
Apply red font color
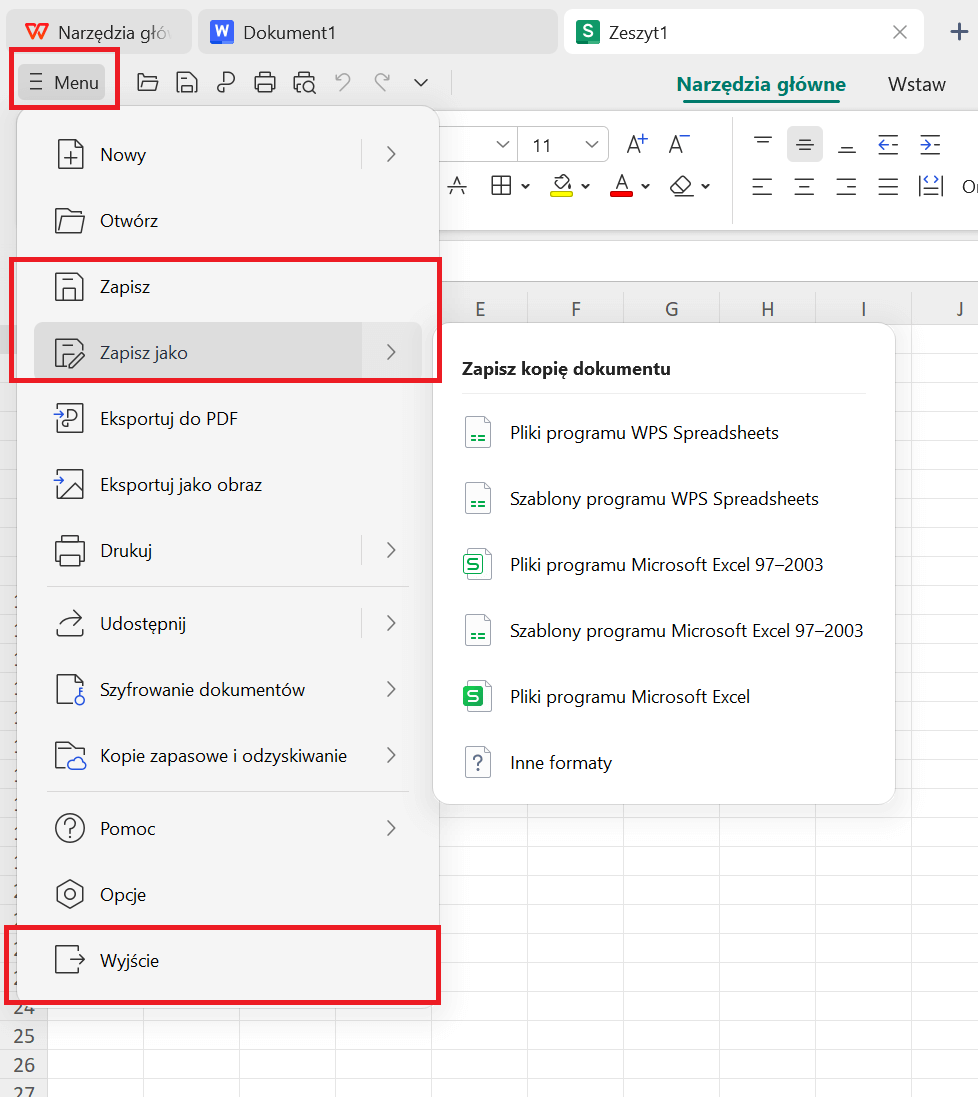(621, 185)
